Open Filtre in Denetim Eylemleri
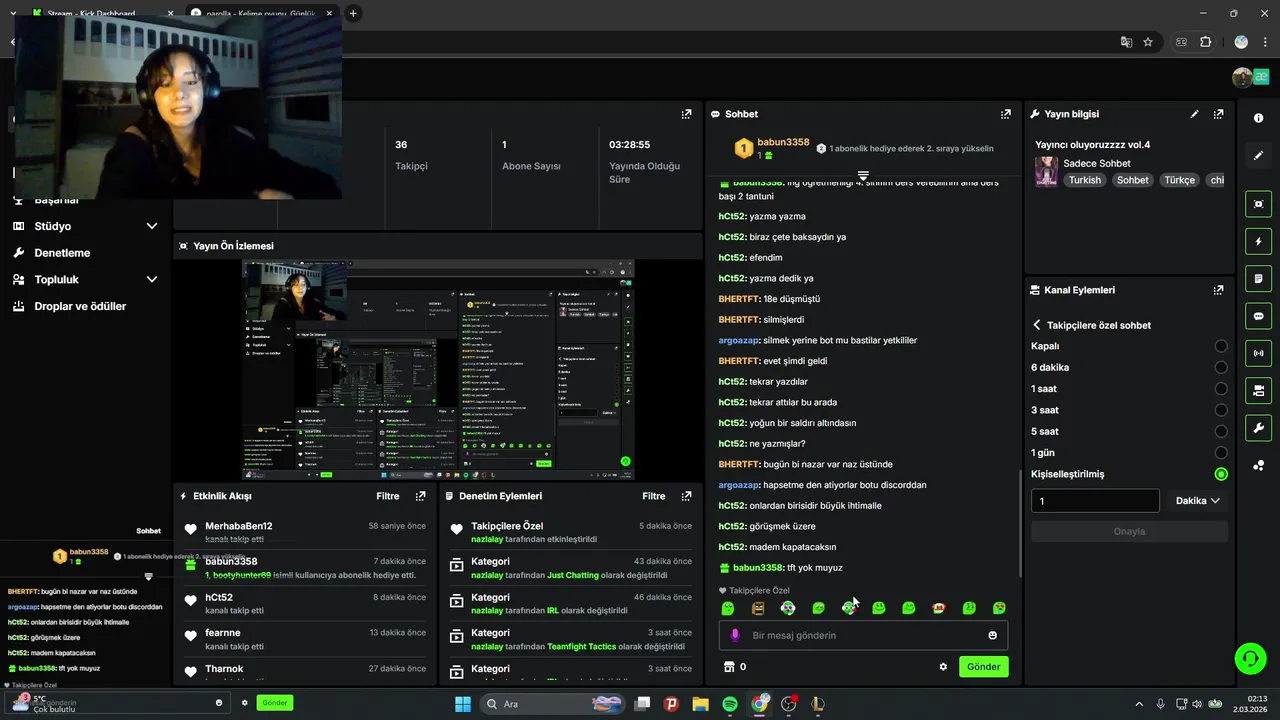The width and height of the screenshot is (1280, 720). 654,496
